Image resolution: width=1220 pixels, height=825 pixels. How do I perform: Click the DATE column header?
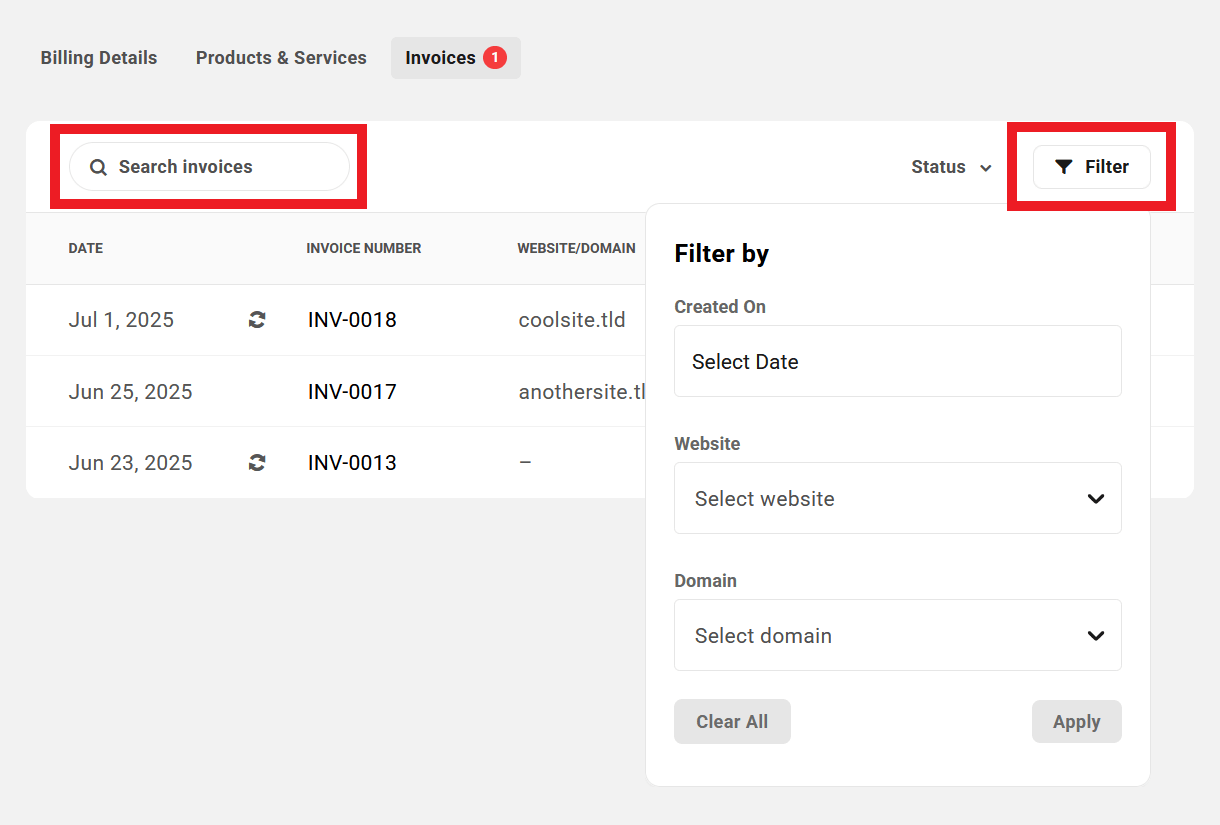pos(86,248)
